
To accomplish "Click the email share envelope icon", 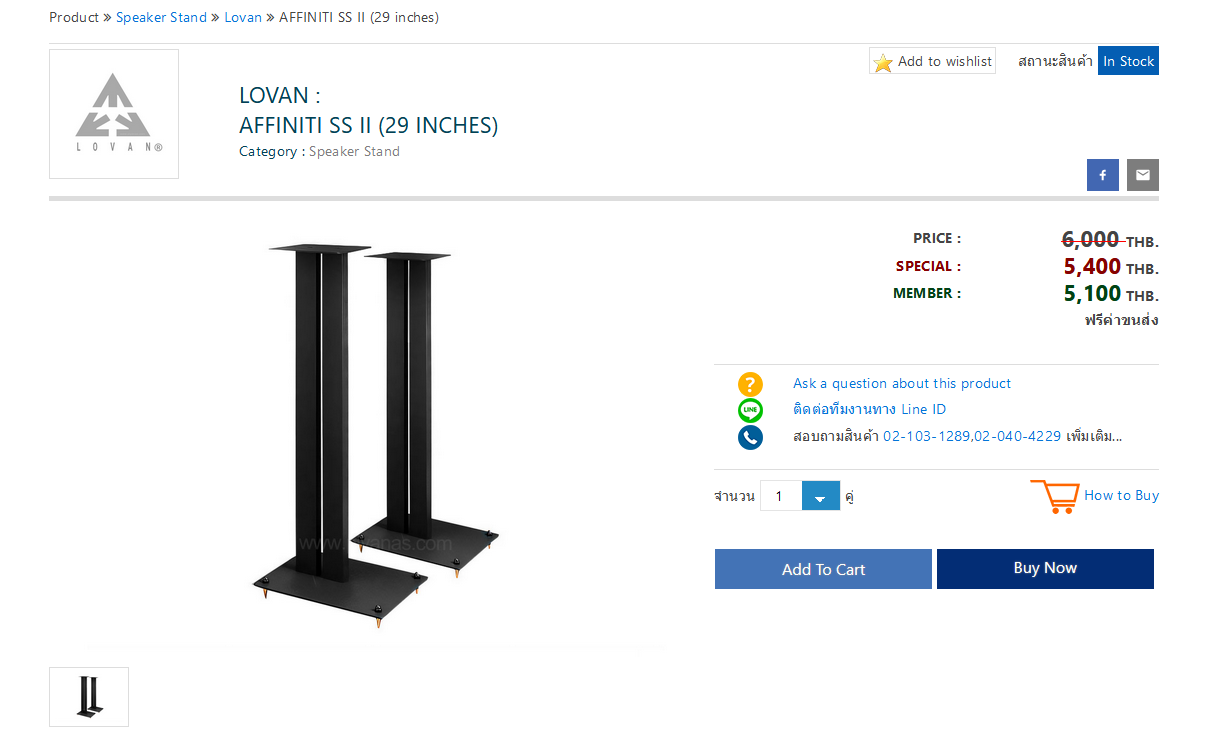I will click(x=1142, y=175).
